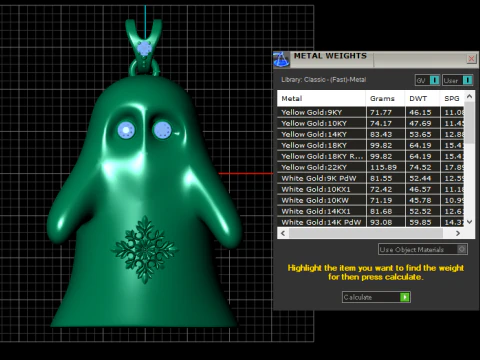The height and width of the screenshot is (360, 480).
Task: Click the Library: Classic - (Fast)-Metal label
Action: 323,80
